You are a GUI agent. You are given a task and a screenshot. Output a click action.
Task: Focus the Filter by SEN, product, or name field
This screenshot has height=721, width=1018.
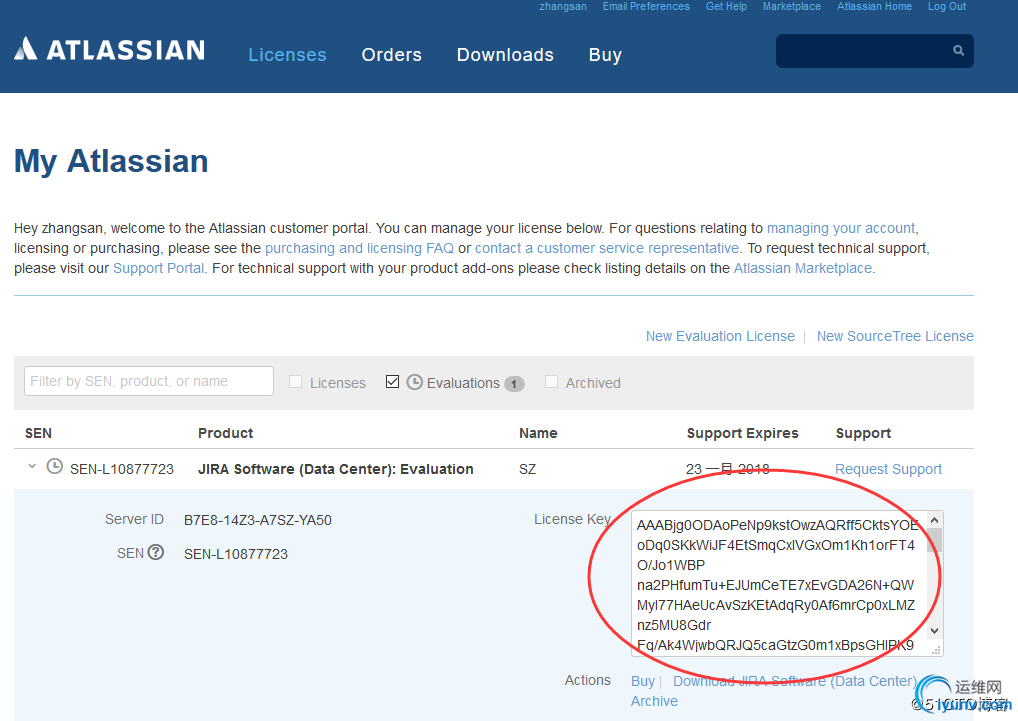pyautogui.click(x=149, y=381)
